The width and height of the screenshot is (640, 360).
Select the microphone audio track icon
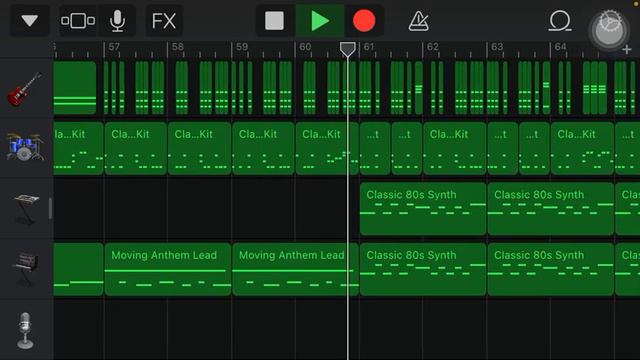pyautogui.click(x=25, y=331)
